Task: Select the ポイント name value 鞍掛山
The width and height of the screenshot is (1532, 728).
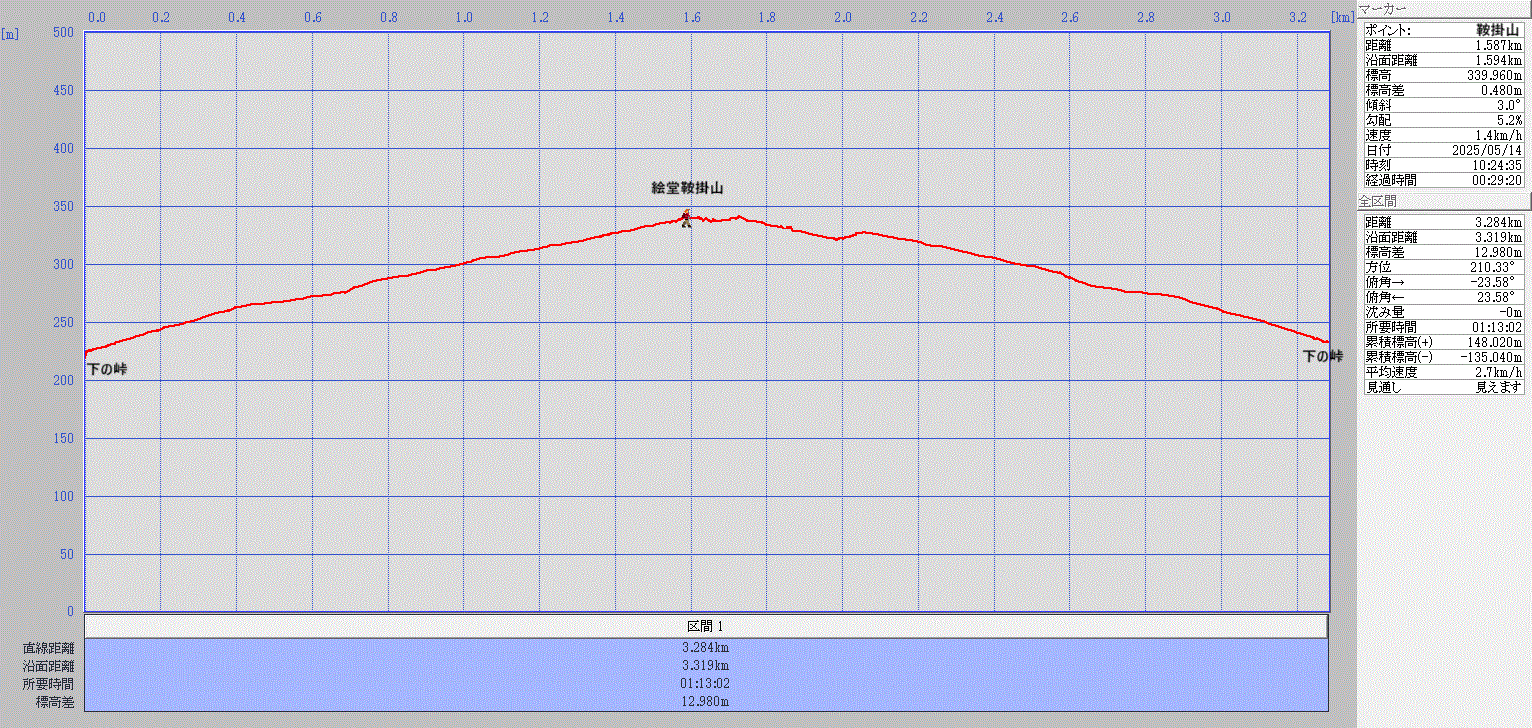Action: coord(1499,30)
